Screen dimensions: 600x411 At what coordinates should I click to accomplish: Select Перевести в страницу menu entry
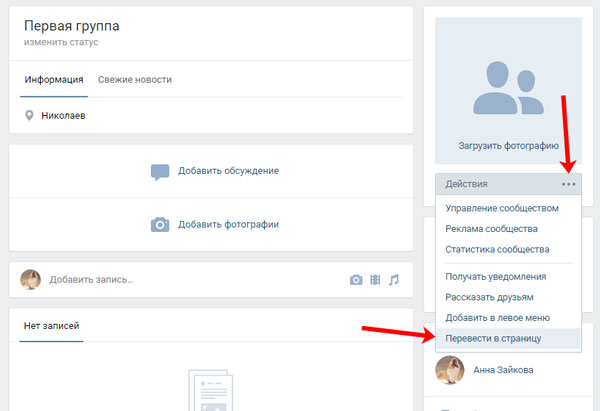[493, 338]
